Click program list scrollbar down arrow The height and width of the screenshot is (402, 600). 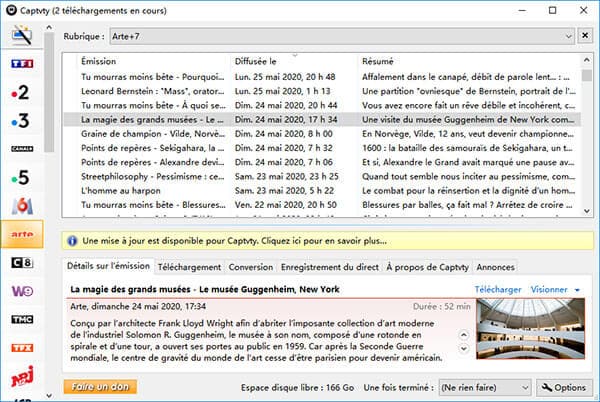pyautogui.click(x=587, y=211)
